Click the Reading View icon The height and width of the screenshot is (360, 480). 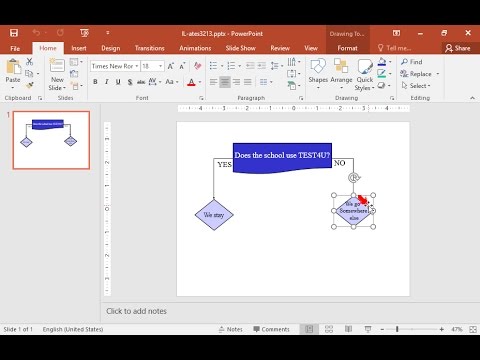pos(349,329)
